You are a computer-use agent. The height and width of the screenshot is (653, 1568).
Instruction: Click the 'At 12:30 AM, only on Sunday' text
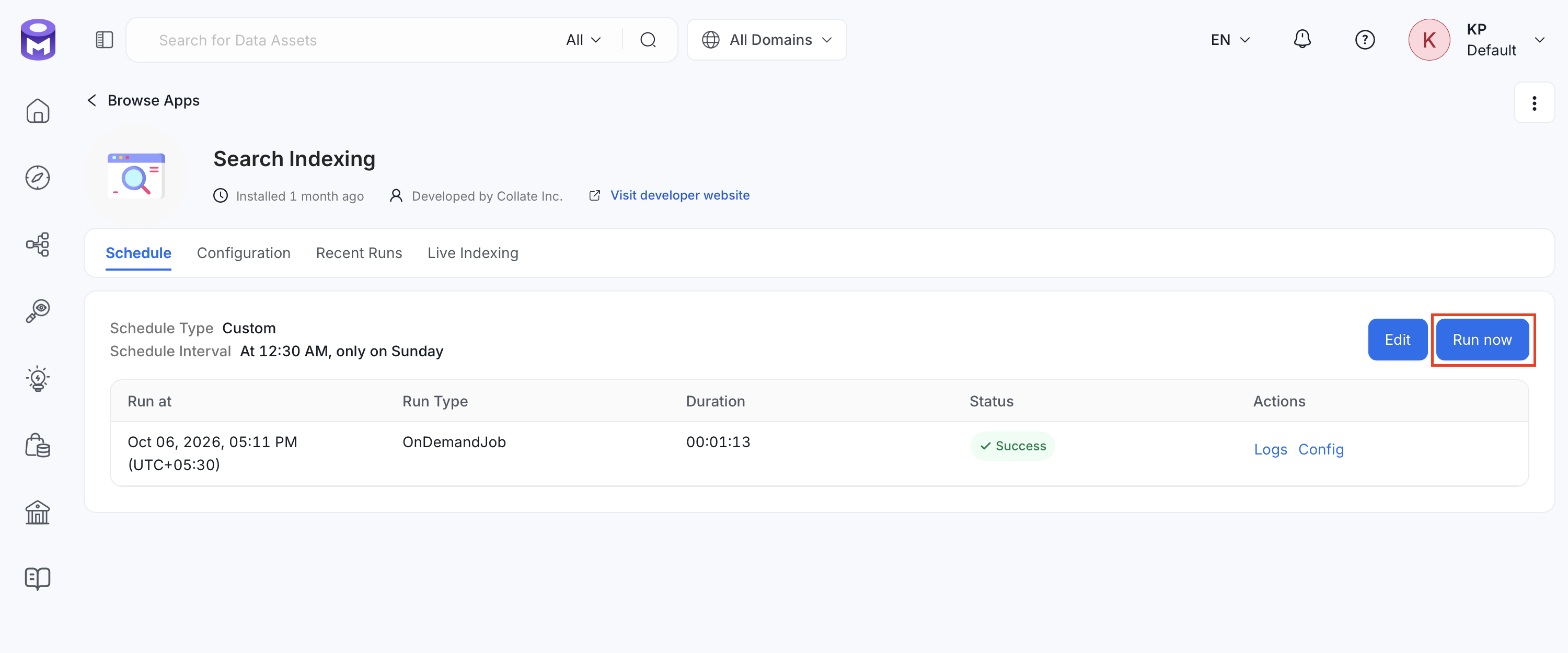(x=341, y=351)
